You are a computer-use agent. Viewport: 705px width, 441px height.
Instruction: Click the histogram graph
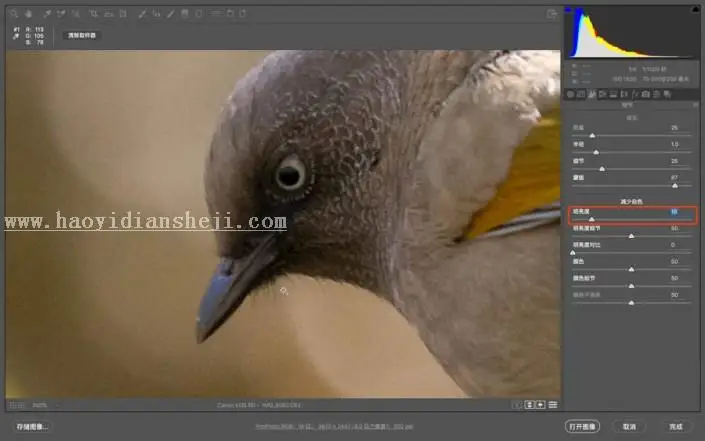tap(632, 32)
